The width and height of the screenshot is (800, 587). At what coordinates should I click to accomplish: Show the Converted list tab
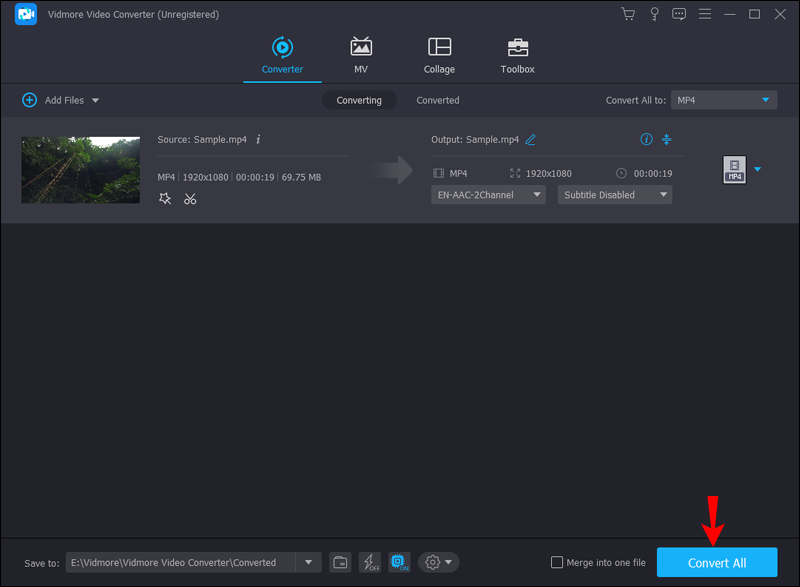tap(438, 100)
